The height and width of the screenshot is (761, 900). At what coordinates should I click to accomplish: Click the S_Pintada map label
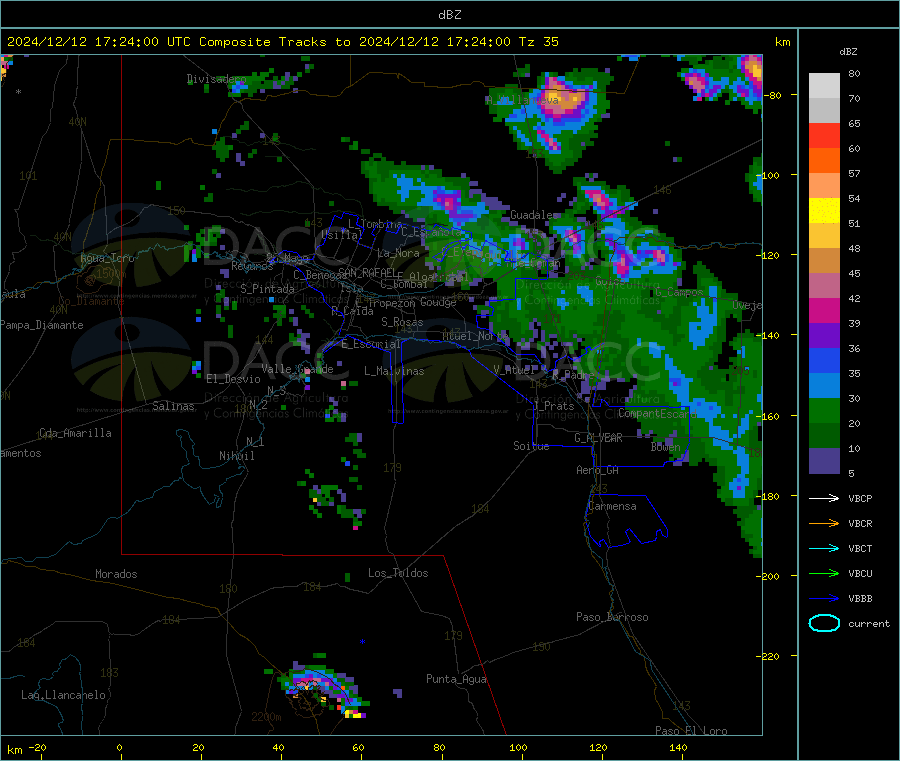pyautogui.click(x=267, y=289)
